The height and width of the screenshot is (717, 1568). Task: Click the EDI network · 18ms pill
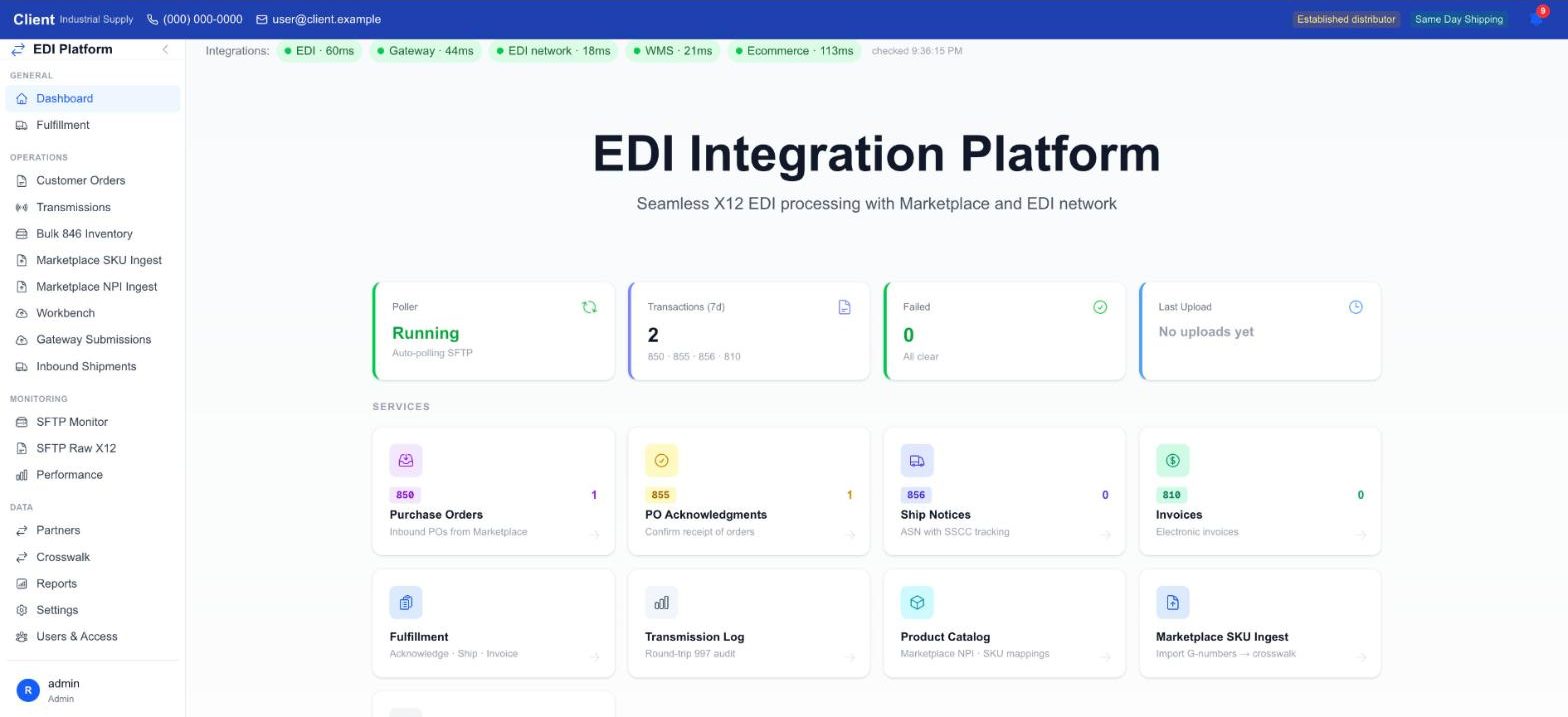(x=553, y=51)
